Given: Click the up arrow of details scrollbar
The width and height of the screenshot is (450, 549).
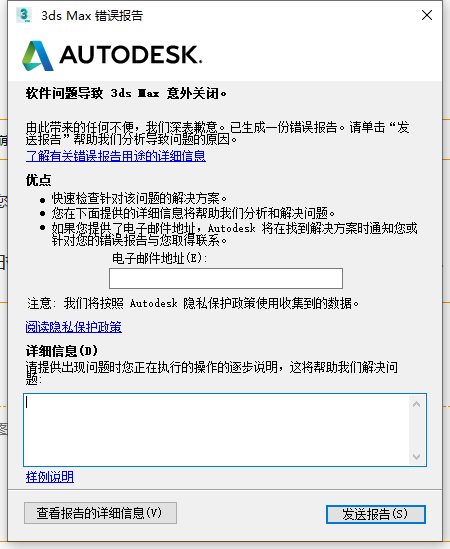Looking at the screenshot, I should pyautogui.click(x=416, y=404).
